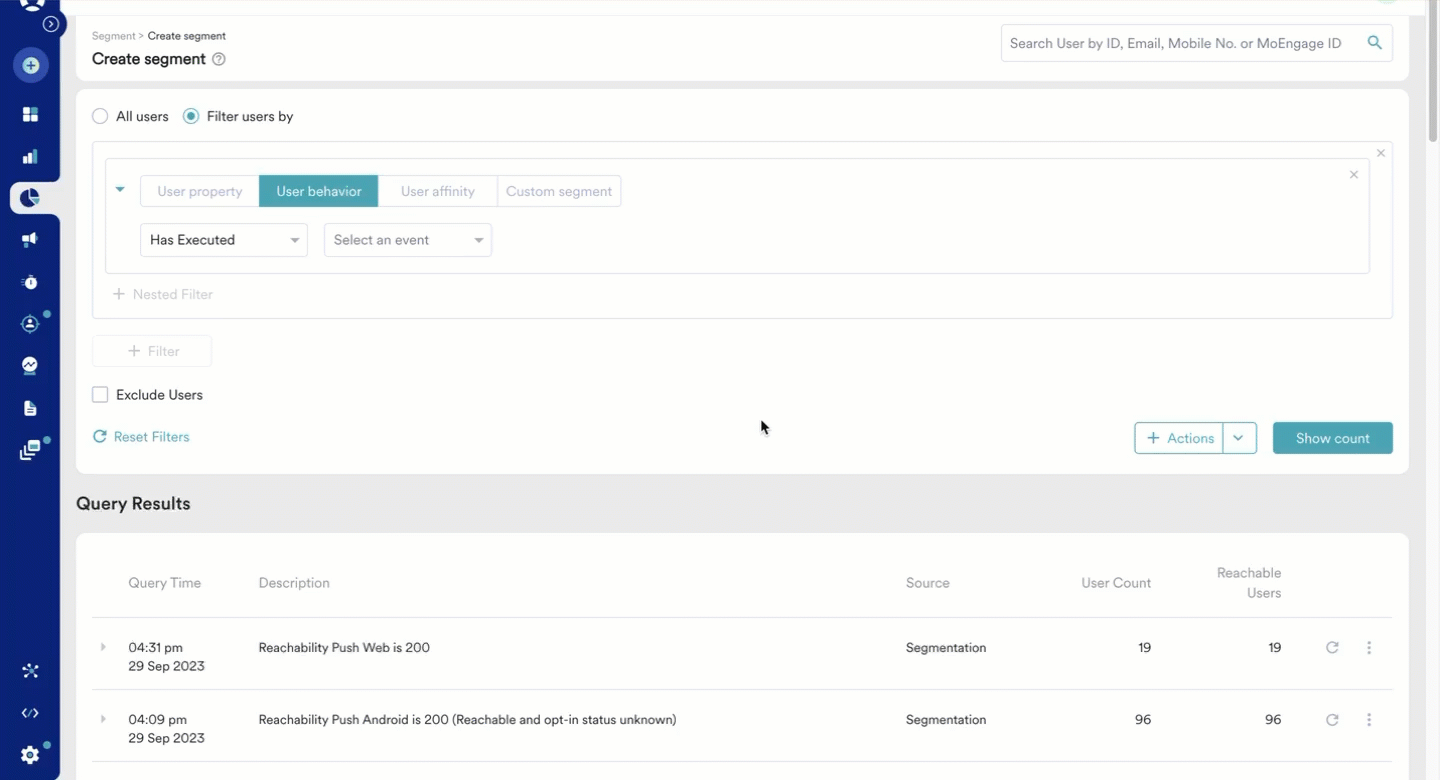
Task: Select the All users radio button
Action: click(x=100, y=116)
